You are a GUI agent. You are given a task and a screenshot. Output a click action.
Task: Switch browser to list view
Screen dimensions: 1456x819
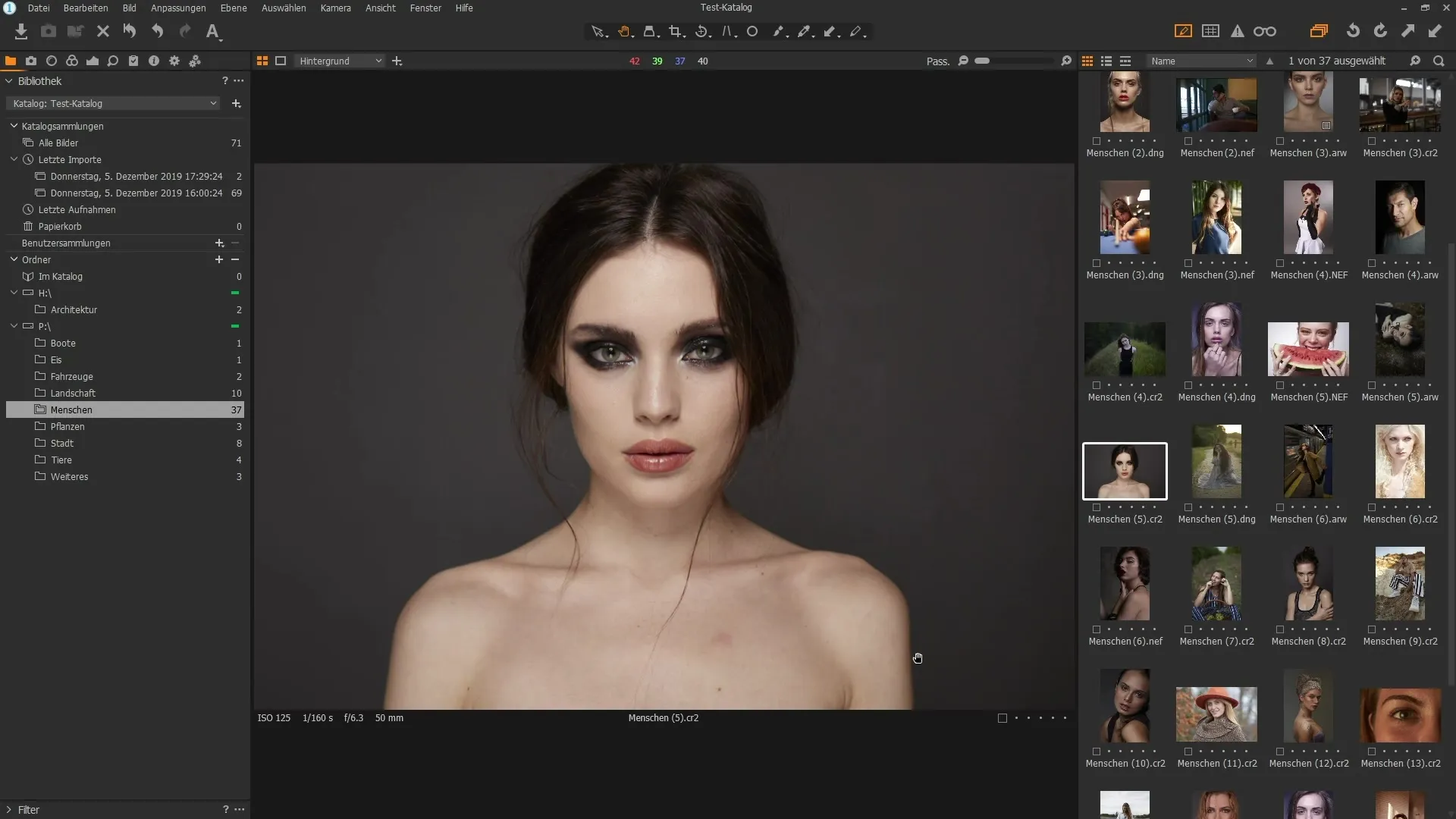(1106, 61)
